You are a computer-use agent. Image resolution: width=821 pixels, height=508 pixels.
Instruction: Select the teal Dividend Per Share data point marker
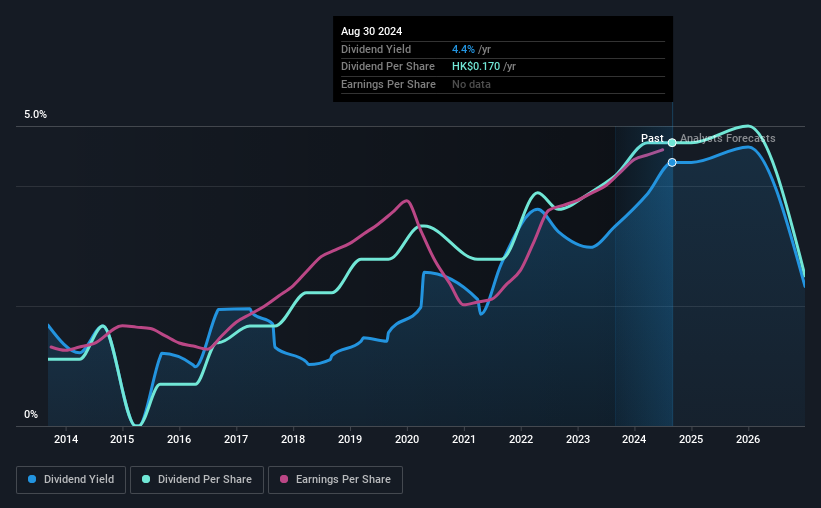pyautogui.click(x=672, y=142)
